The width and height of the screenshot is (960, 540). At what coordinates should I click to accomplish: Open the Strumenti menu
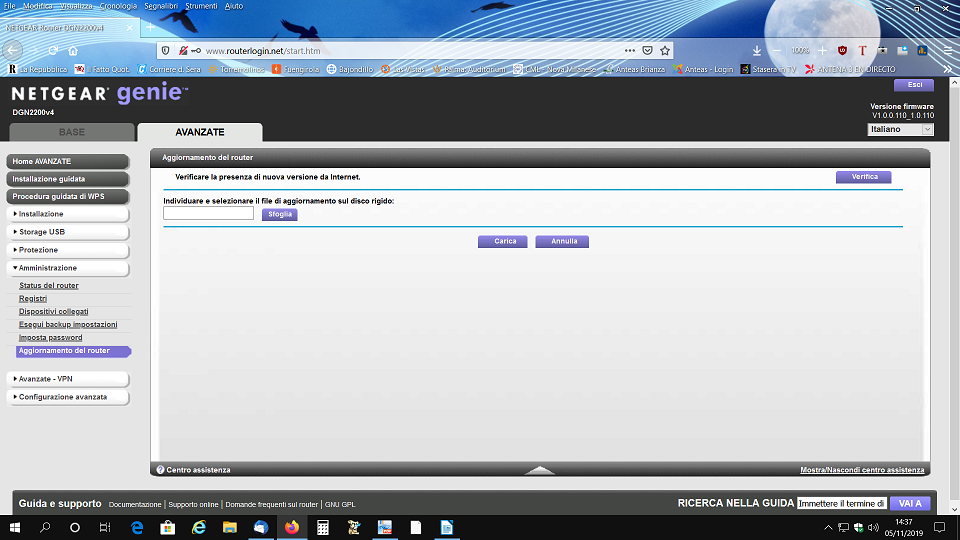click(x=201, y=6)
